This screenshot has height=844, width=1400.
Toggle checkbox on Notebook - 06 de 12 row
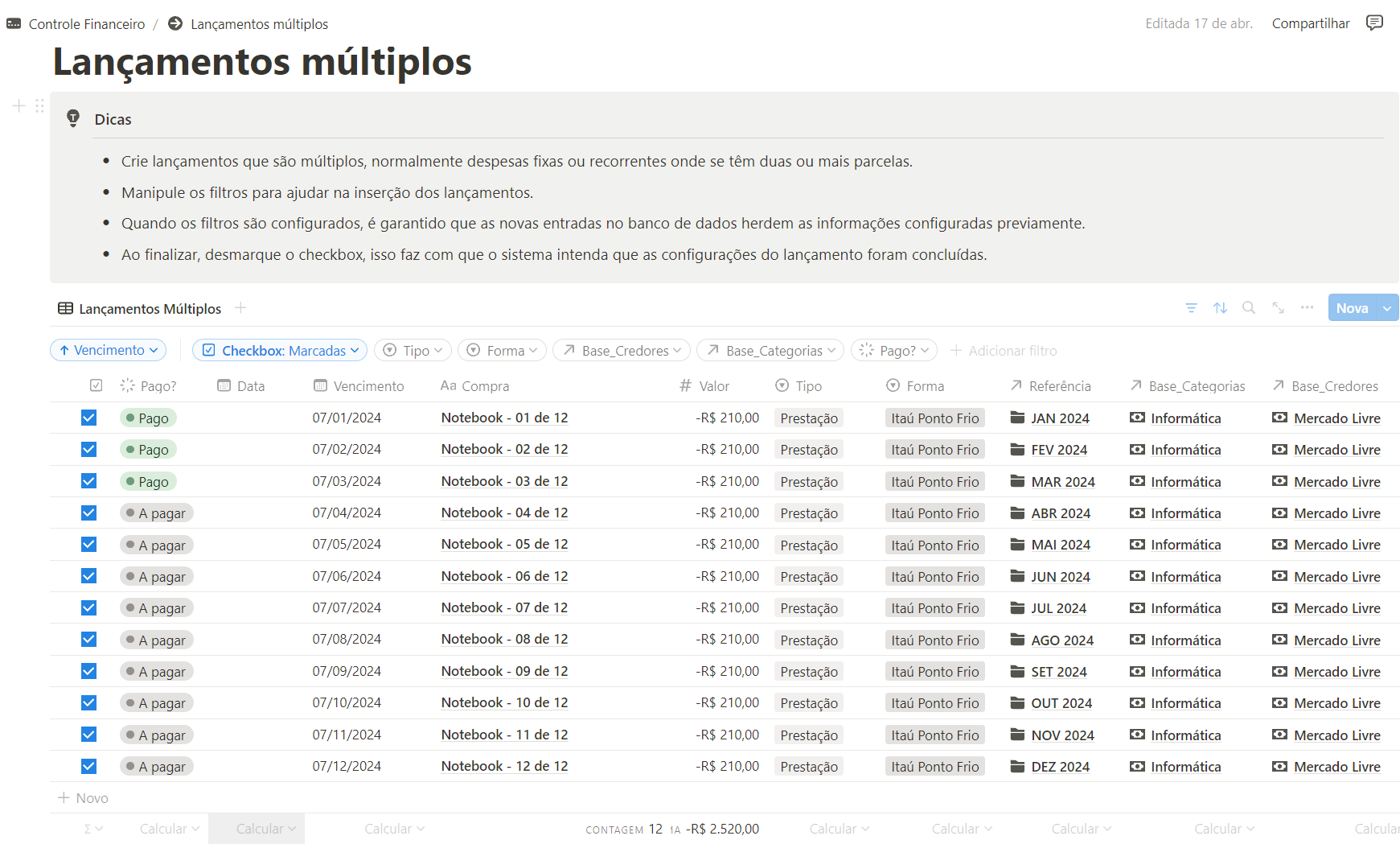(88, 576)
